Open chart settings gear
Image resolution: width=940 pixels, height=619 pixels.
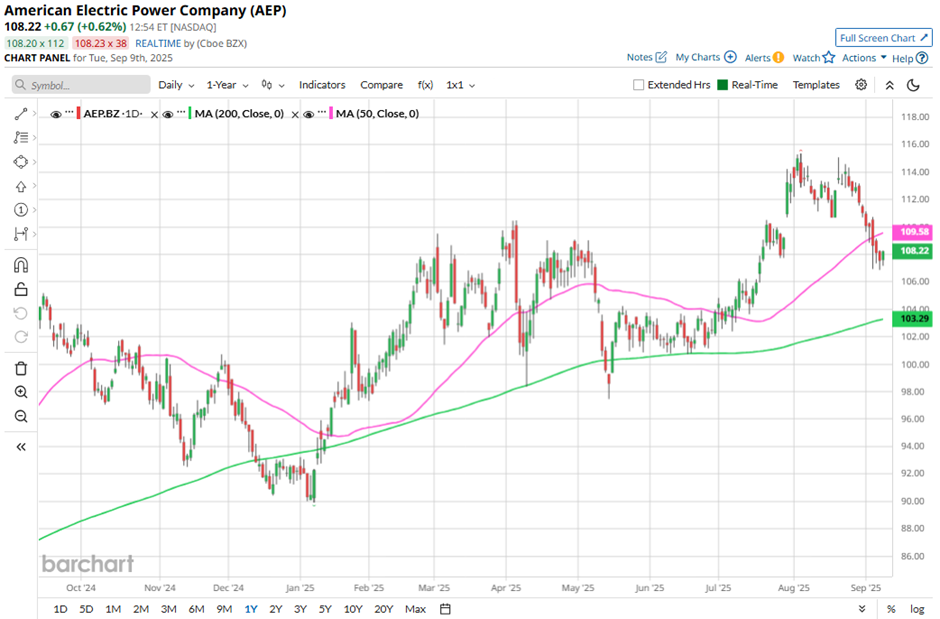pos(861,84)
